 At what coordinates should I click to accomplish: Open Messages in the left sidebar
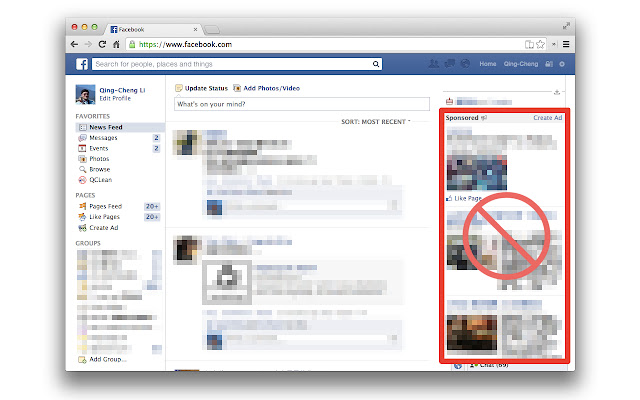click(103, 138)
